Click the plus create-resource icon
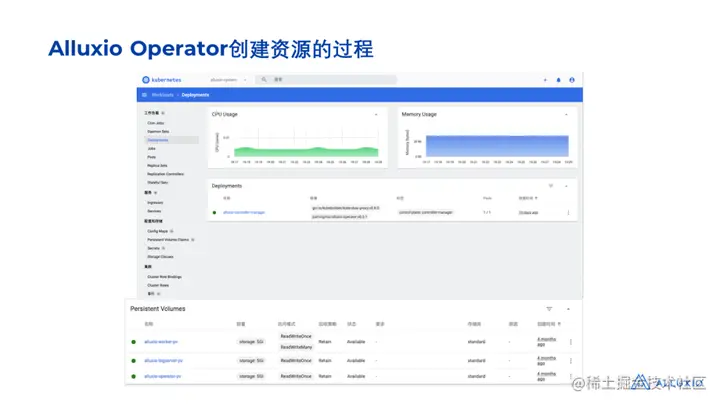 click(545, 80)
